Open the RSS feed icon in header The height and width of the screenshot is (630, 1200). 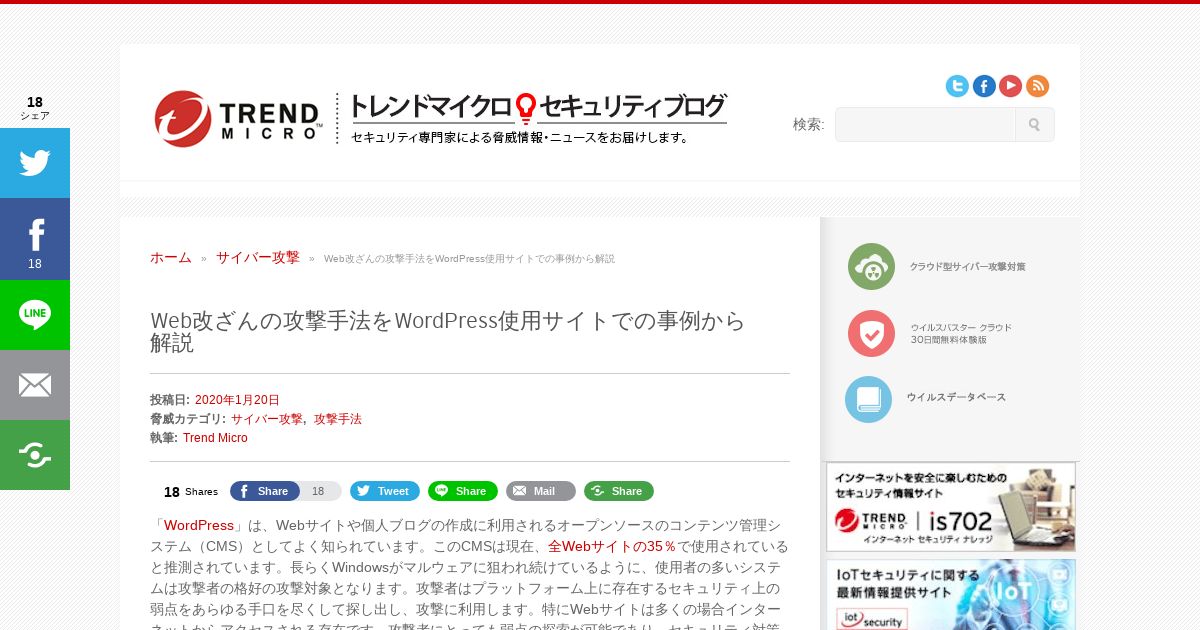(x=1037, y=86)
